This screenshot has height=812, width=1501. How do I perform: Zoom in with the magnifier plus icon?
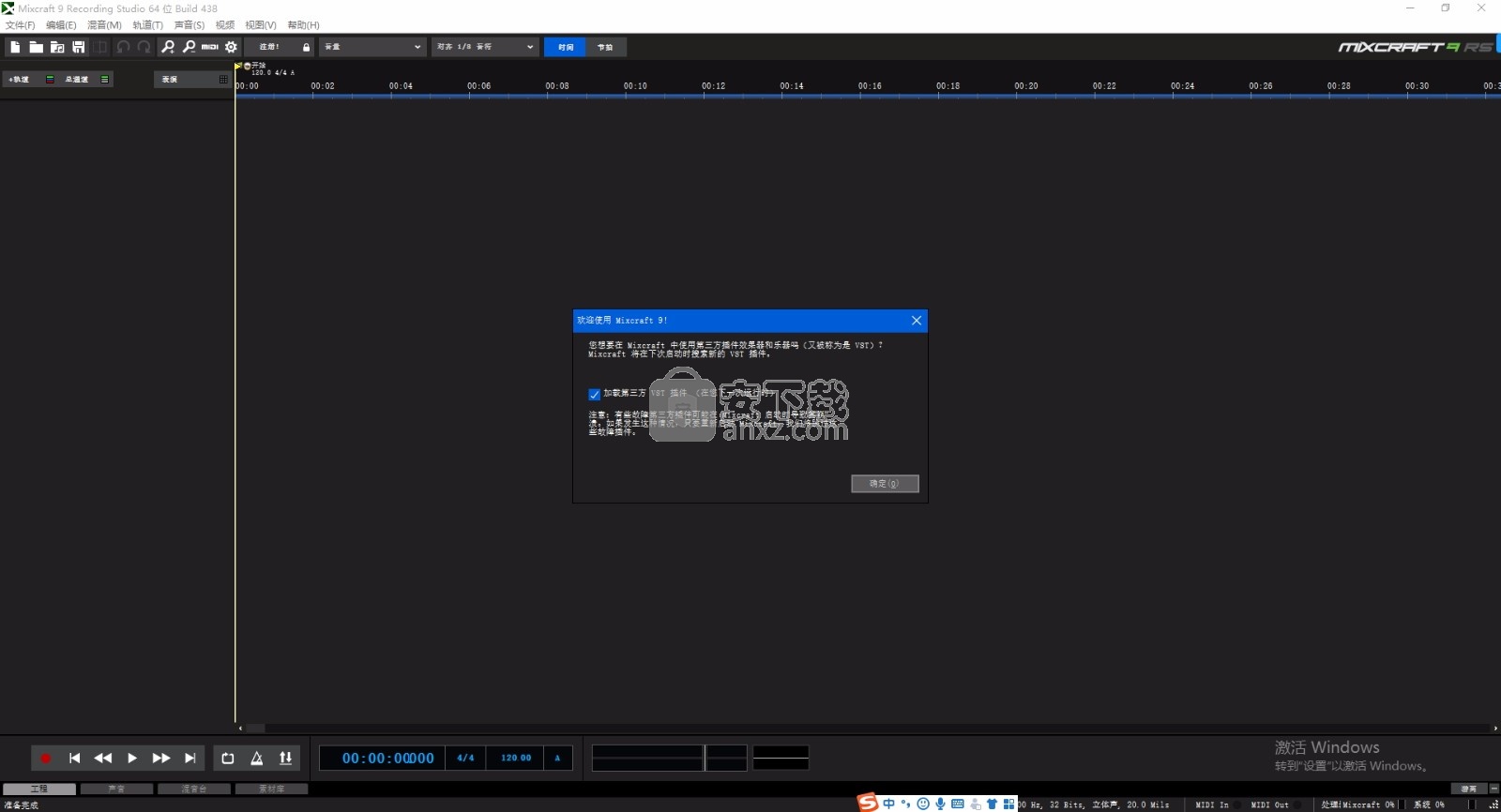[x=168, y=47]
